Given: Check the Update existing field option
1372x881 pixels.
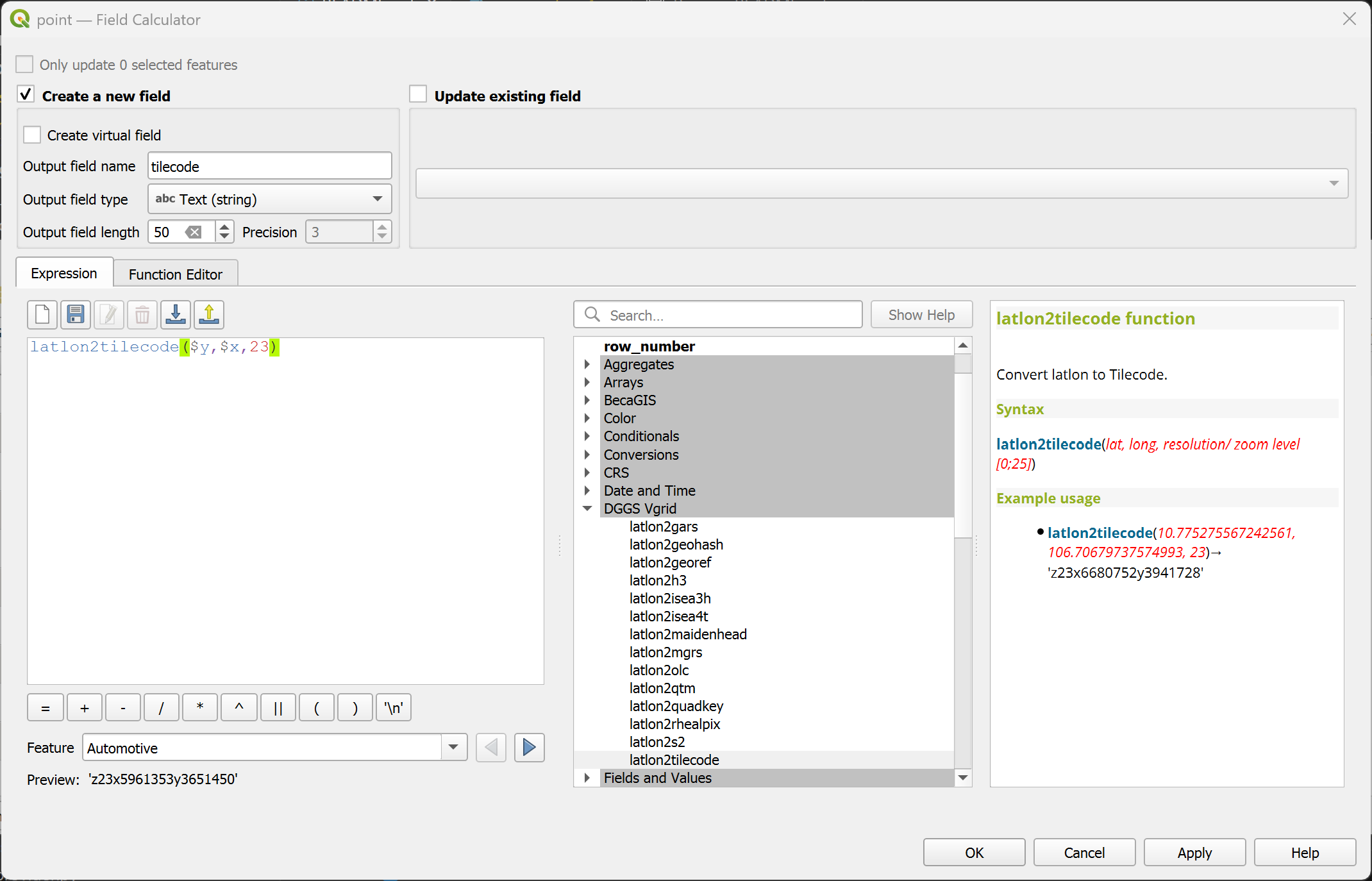Looking at the screenshot, I should [x=418, y=95].
